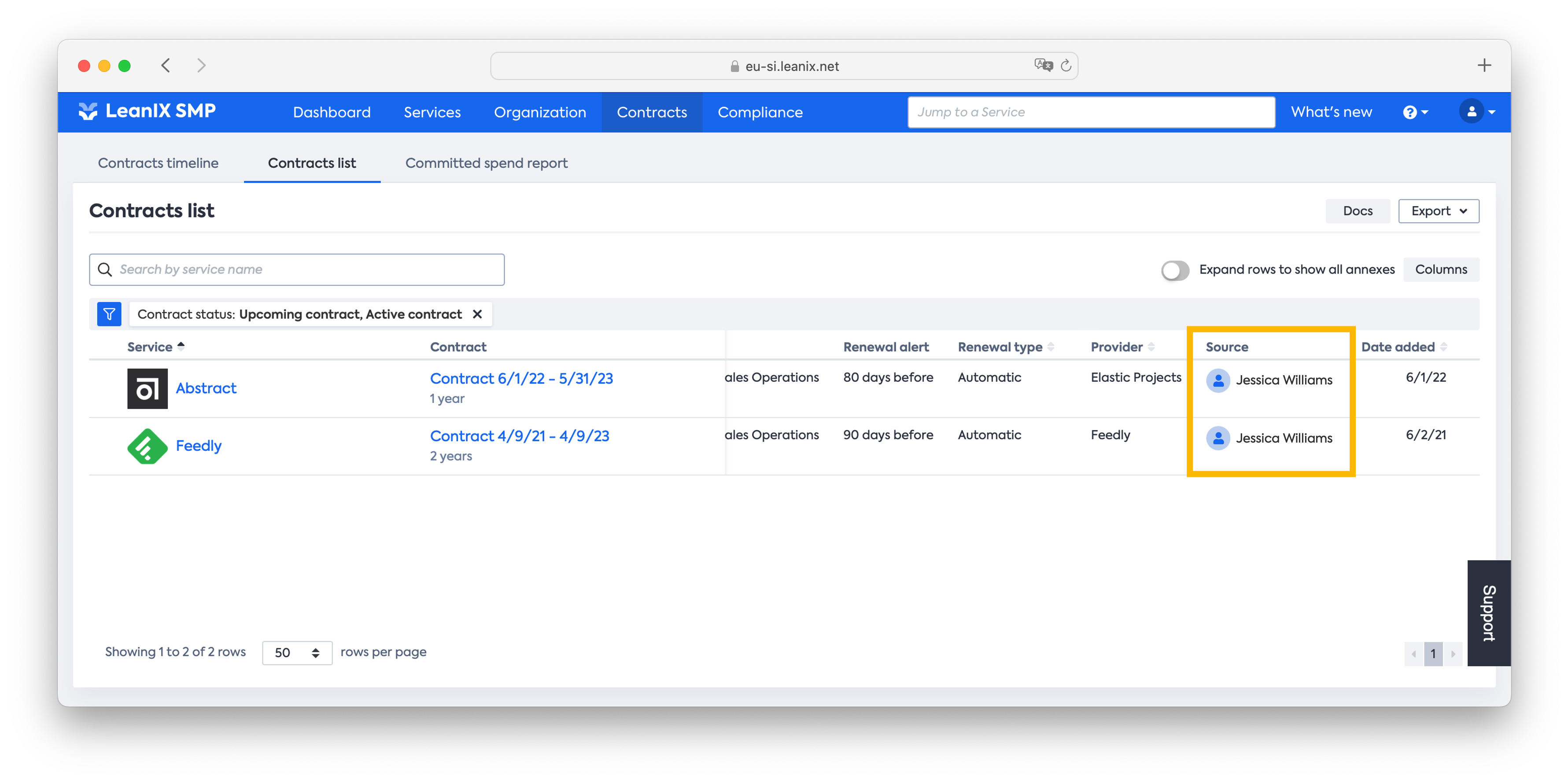This screenshot has height=783, width=1568.
Task: Select the Contracts list tab
Action: pyautogui.click(x=312, y=163)
